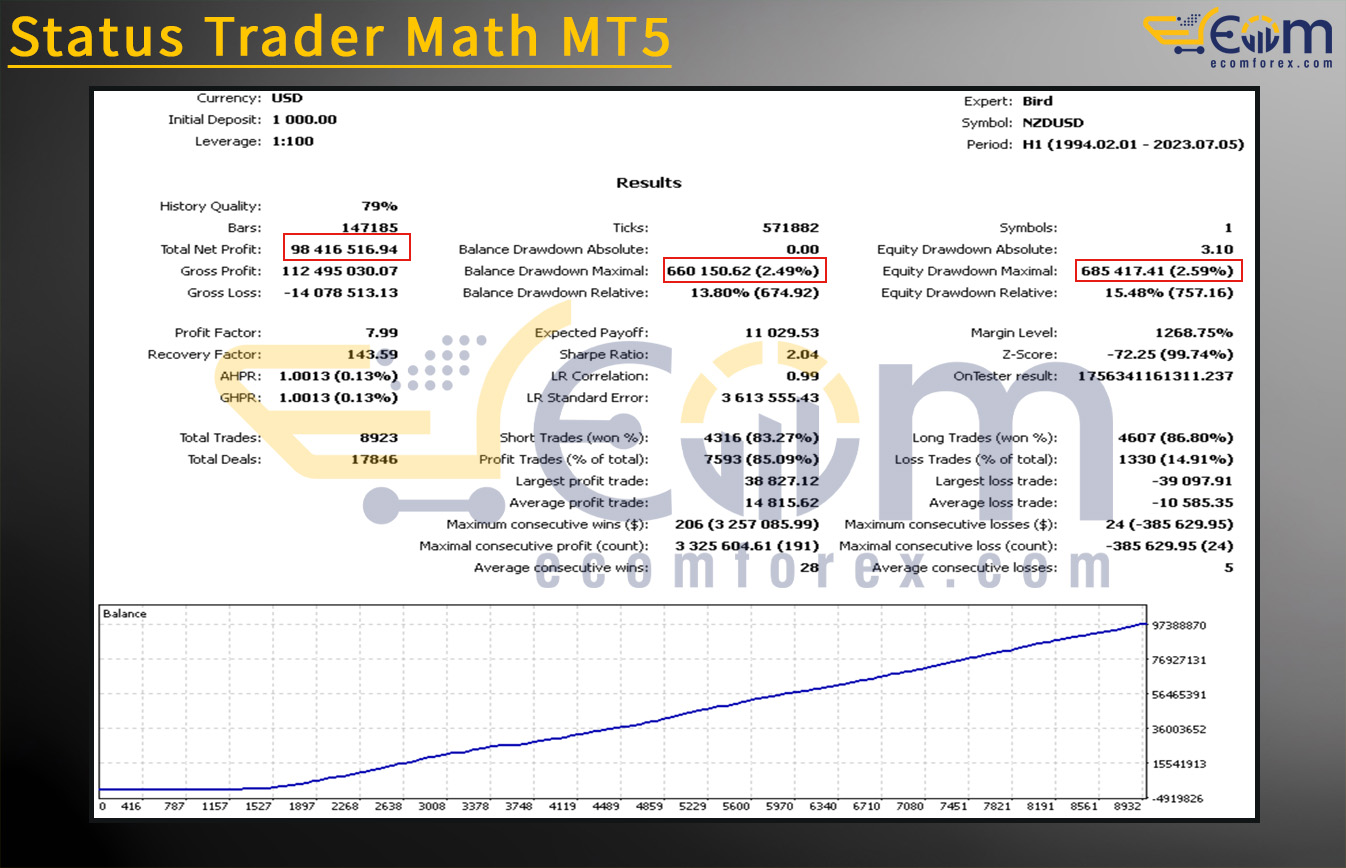Click the Loss Trades value 1330 (14.91%)
Image resolution: width=1346 pixels, height=868 pixels.
coord(1176,460)
